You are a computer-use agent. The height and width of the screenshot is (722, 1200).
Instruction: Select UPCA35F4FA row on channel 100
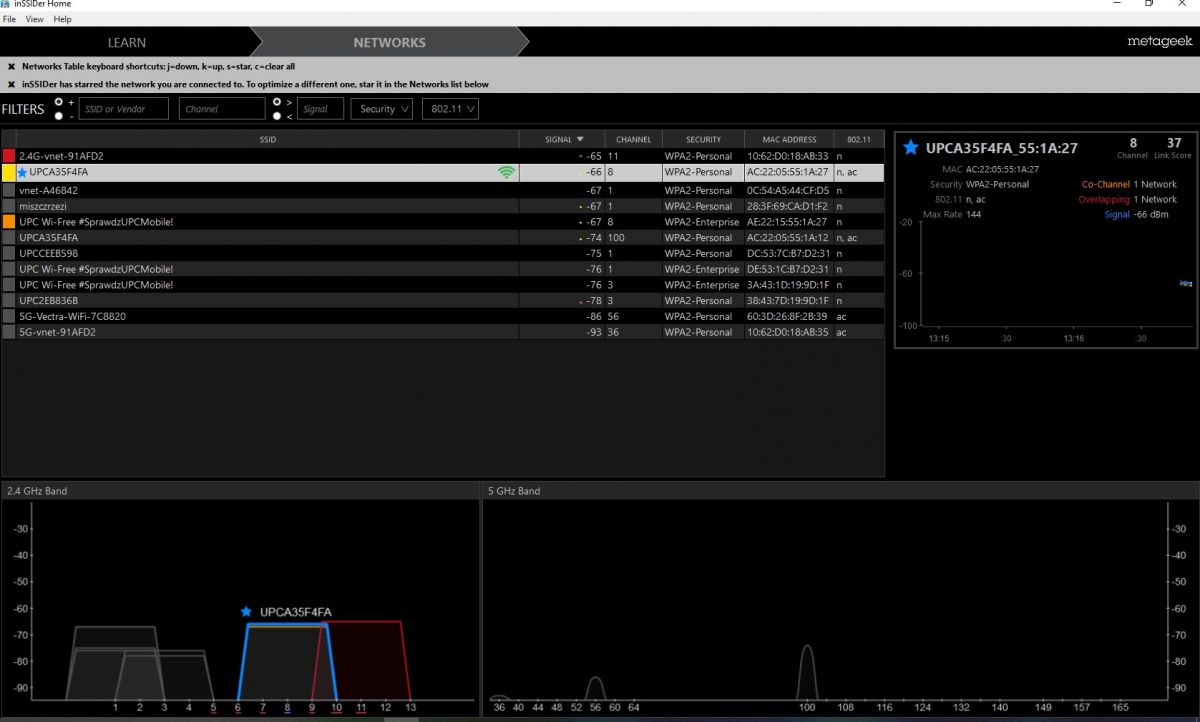443,238
